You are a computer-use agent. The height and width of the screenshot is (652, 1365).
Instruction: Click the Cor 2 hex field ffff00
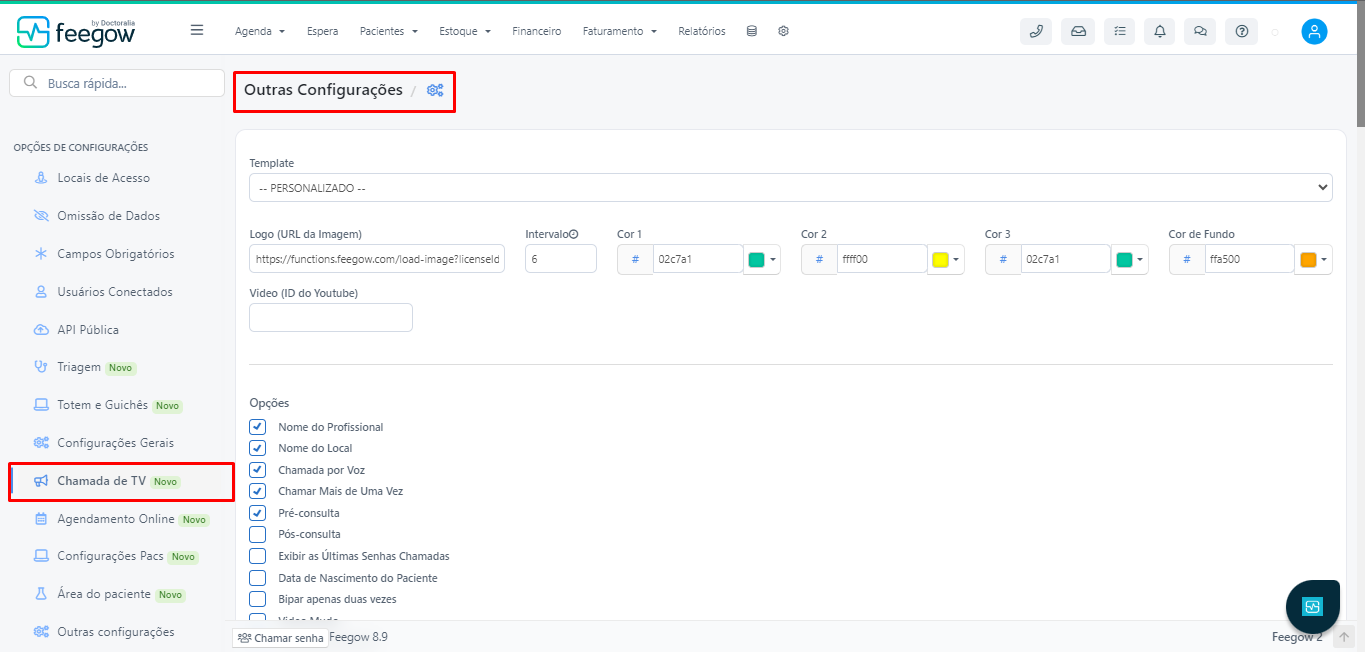pos(882,260)
